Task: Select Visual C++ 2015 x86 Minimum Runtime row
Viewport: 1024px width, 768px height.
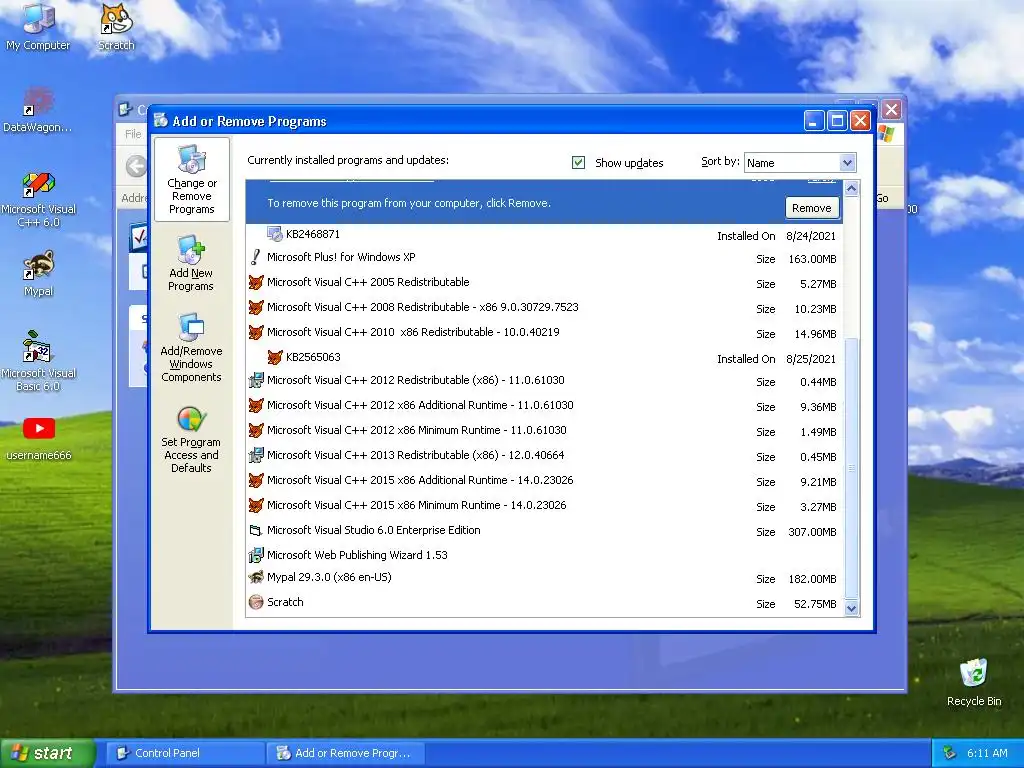Action: coord(543,505)
